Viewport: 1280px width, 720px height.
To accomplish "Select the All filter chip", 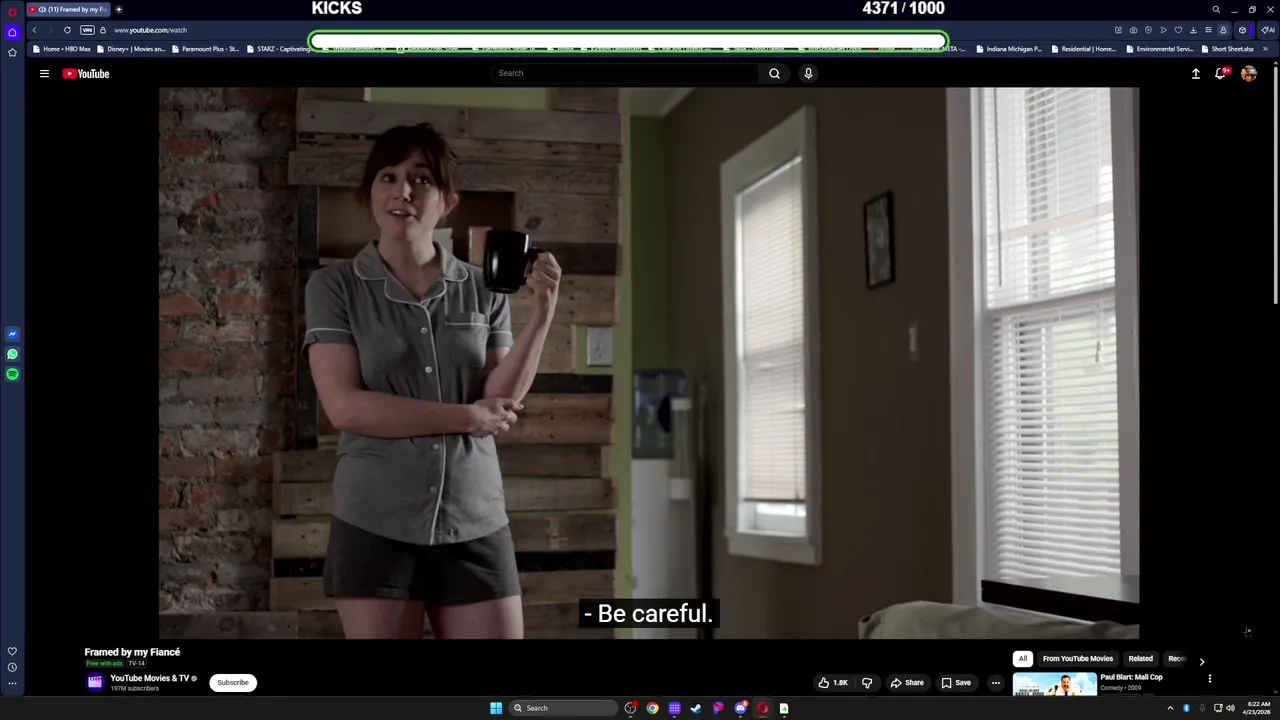I will [x=1022, y=659].
